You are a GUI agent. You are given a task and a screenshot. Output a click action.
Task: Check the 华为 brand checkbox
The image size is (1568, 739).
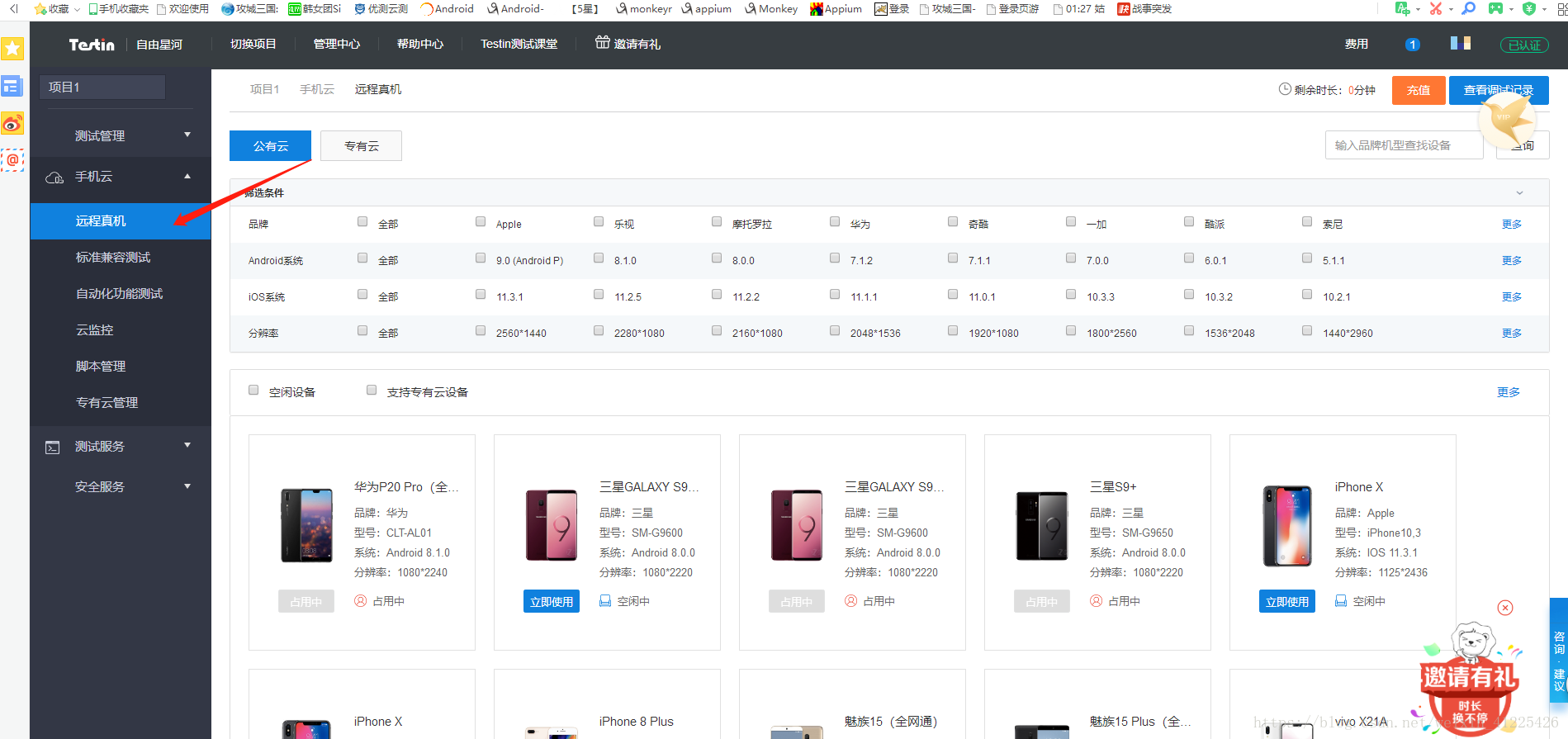(835, 221)
